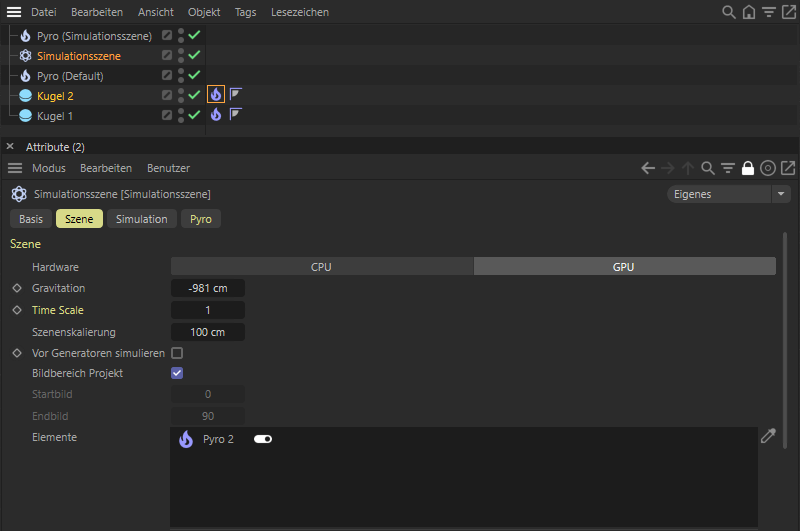Toggle layer icon for Kugel 1
This screenshot has width=800, height=531.
coord(167,115)
